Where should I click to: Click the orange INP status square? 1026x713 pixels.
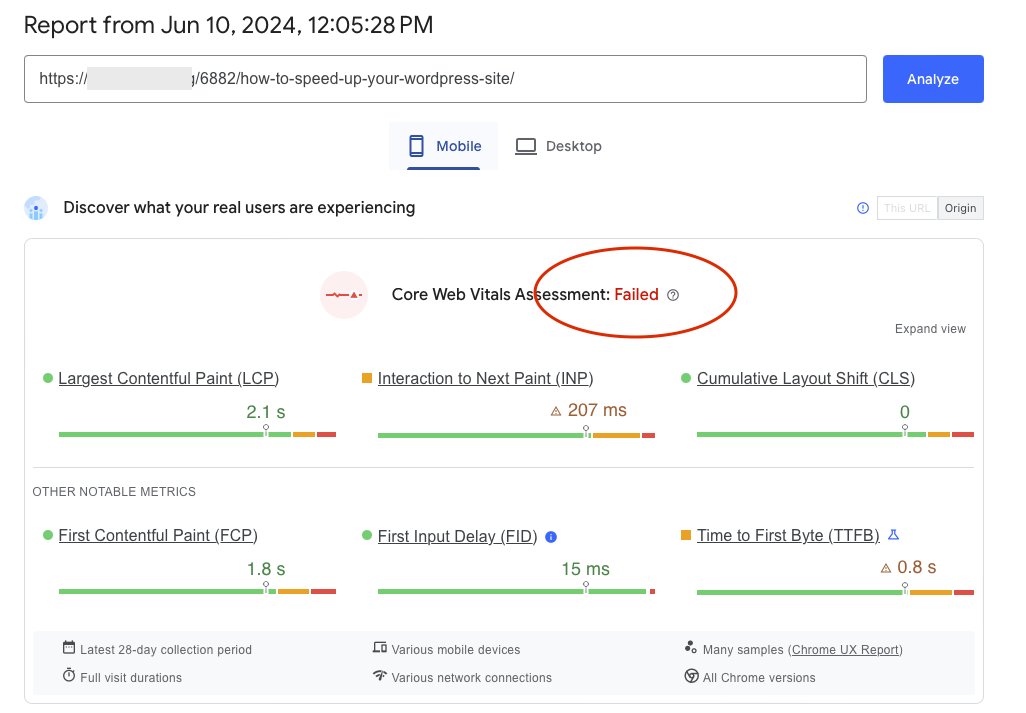pyautogui.click(x=366, y=378)
